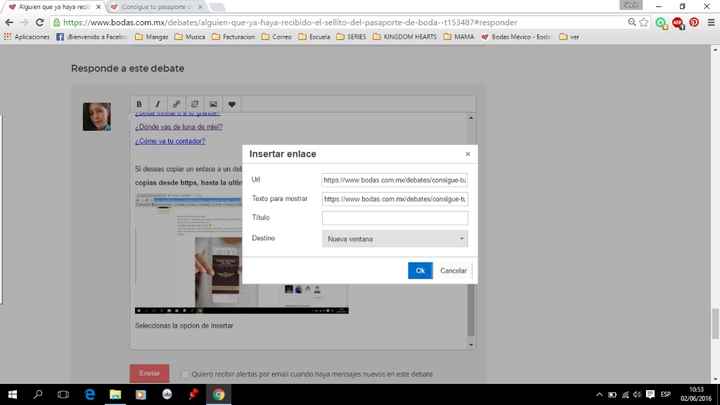Open Windows taskbar search
The width and height of the screenshot is (720, 405).
tap(38, 394)
